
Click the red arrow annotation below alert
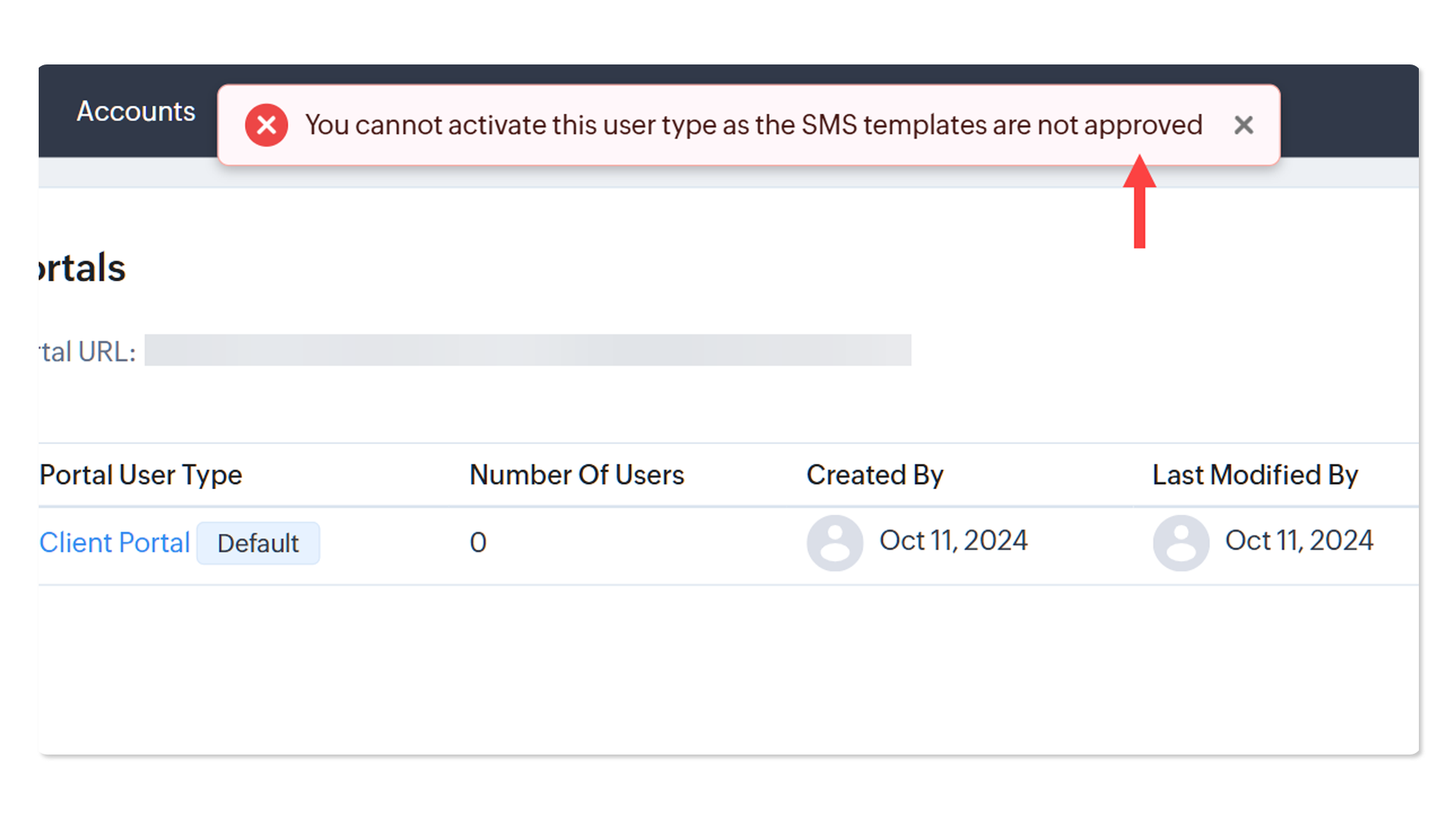tap(1139, 202)
